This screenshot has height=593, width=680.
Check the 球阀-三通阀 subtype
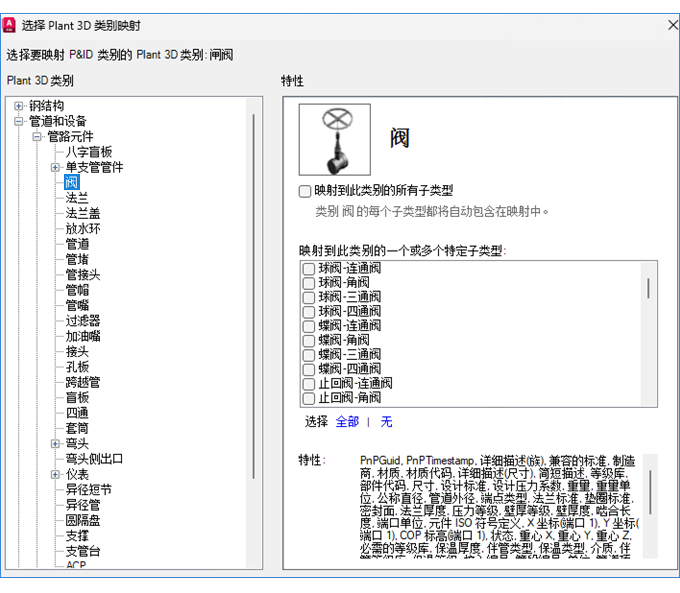(308, 297)
